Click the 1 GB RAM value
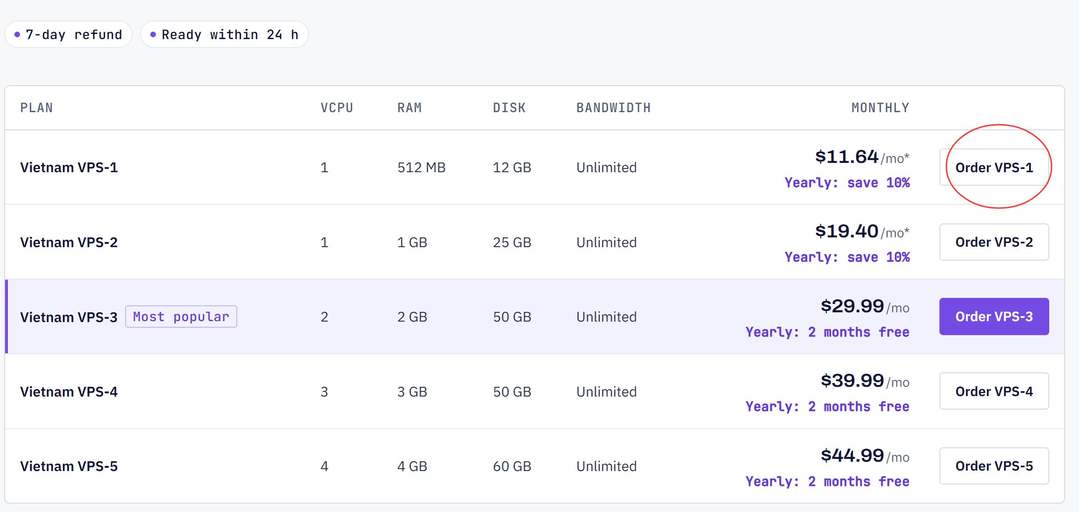1079x512 pixels. pyautogui.click(x=412, y=242)
